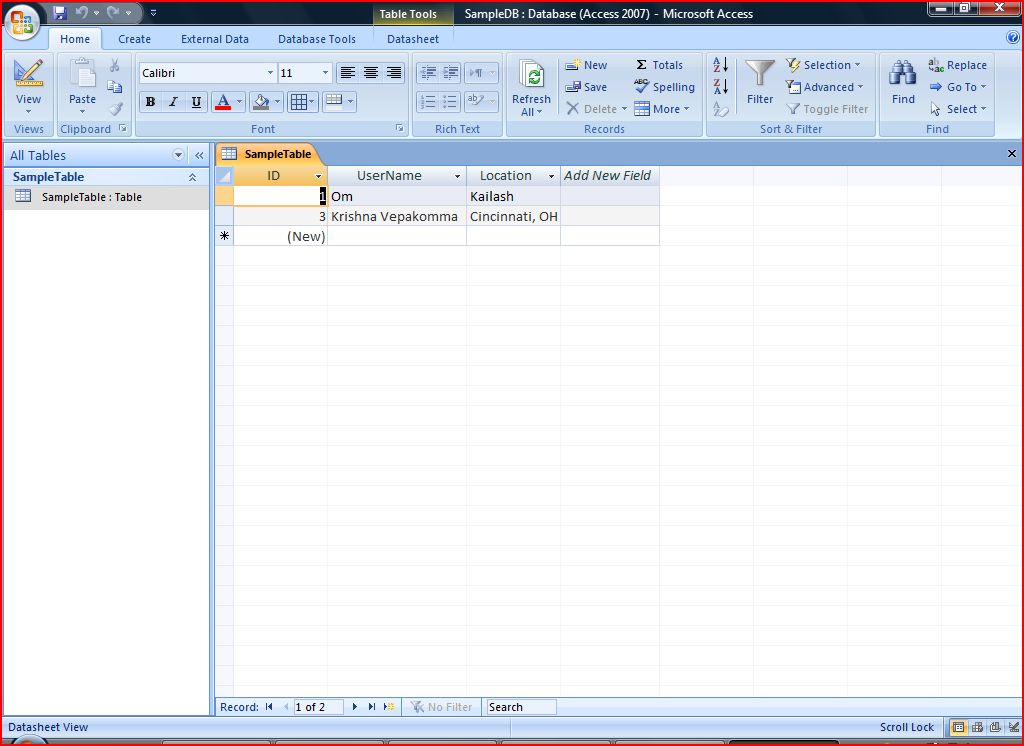
Task: Click the Format Painter brush icon
Action: click(x=116, y=108)
